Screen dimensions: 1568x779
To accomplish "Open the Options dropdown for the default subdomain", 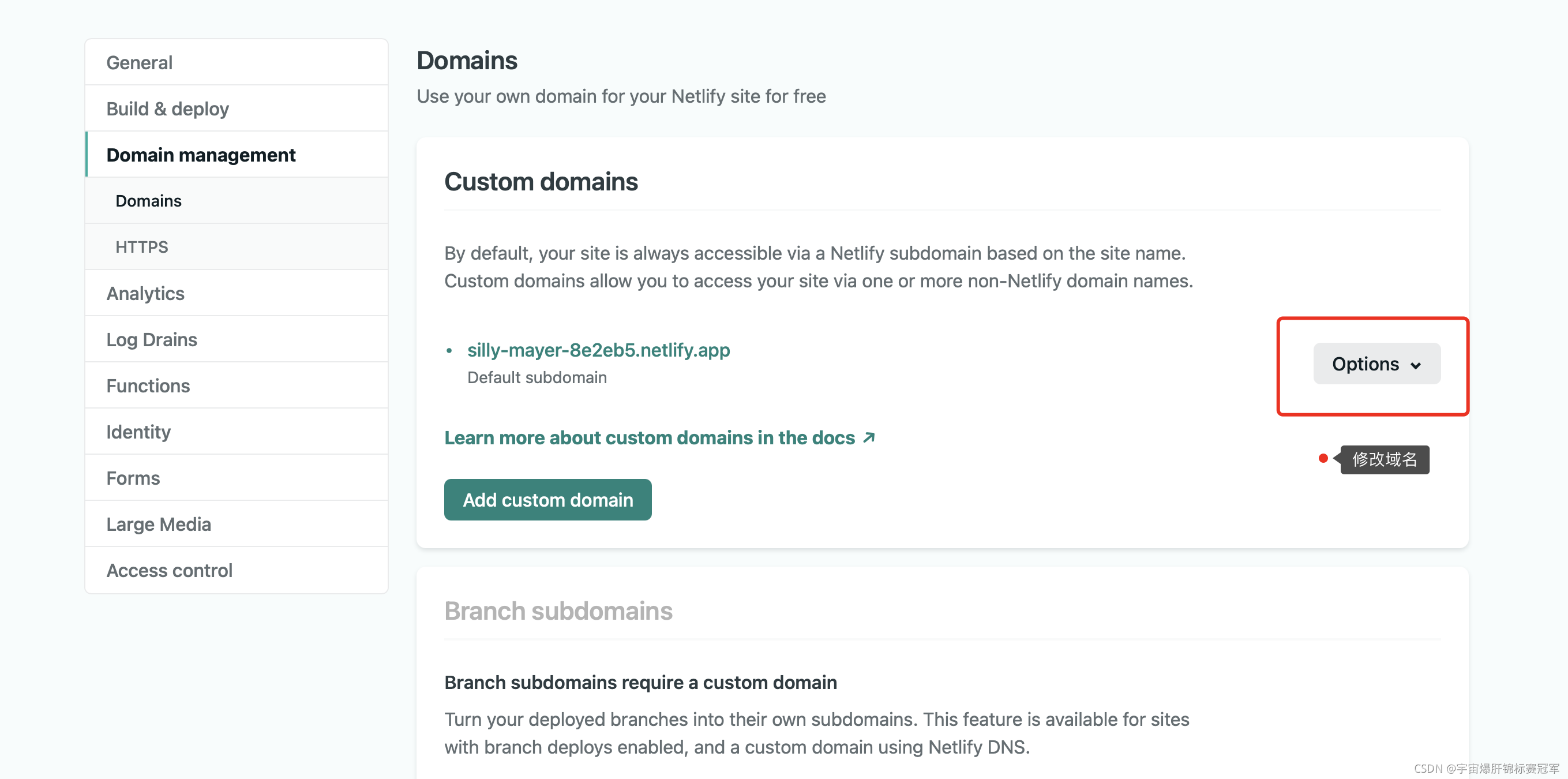I will [x=1376, y=364].
